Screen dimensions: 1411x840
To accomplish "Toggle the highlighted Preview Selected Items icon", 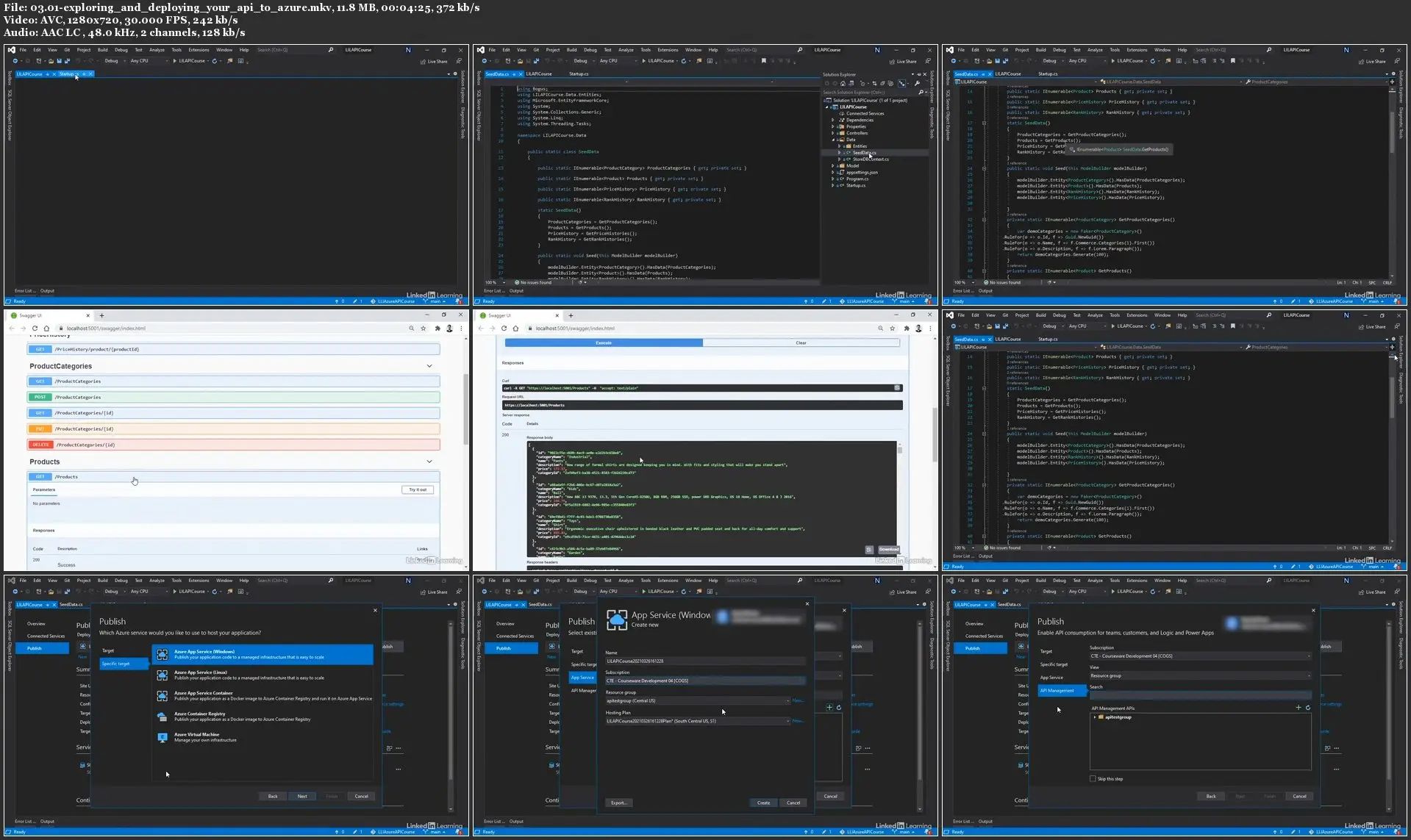I will [x=902, y=83].
